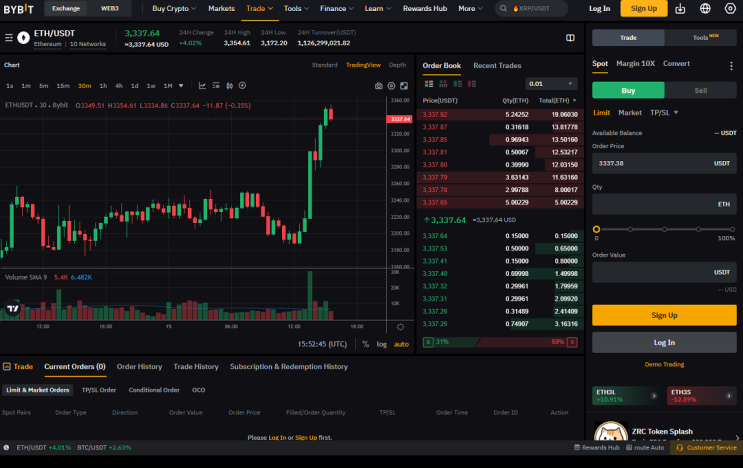Click the TradingView logo on chart

point(13,309)
